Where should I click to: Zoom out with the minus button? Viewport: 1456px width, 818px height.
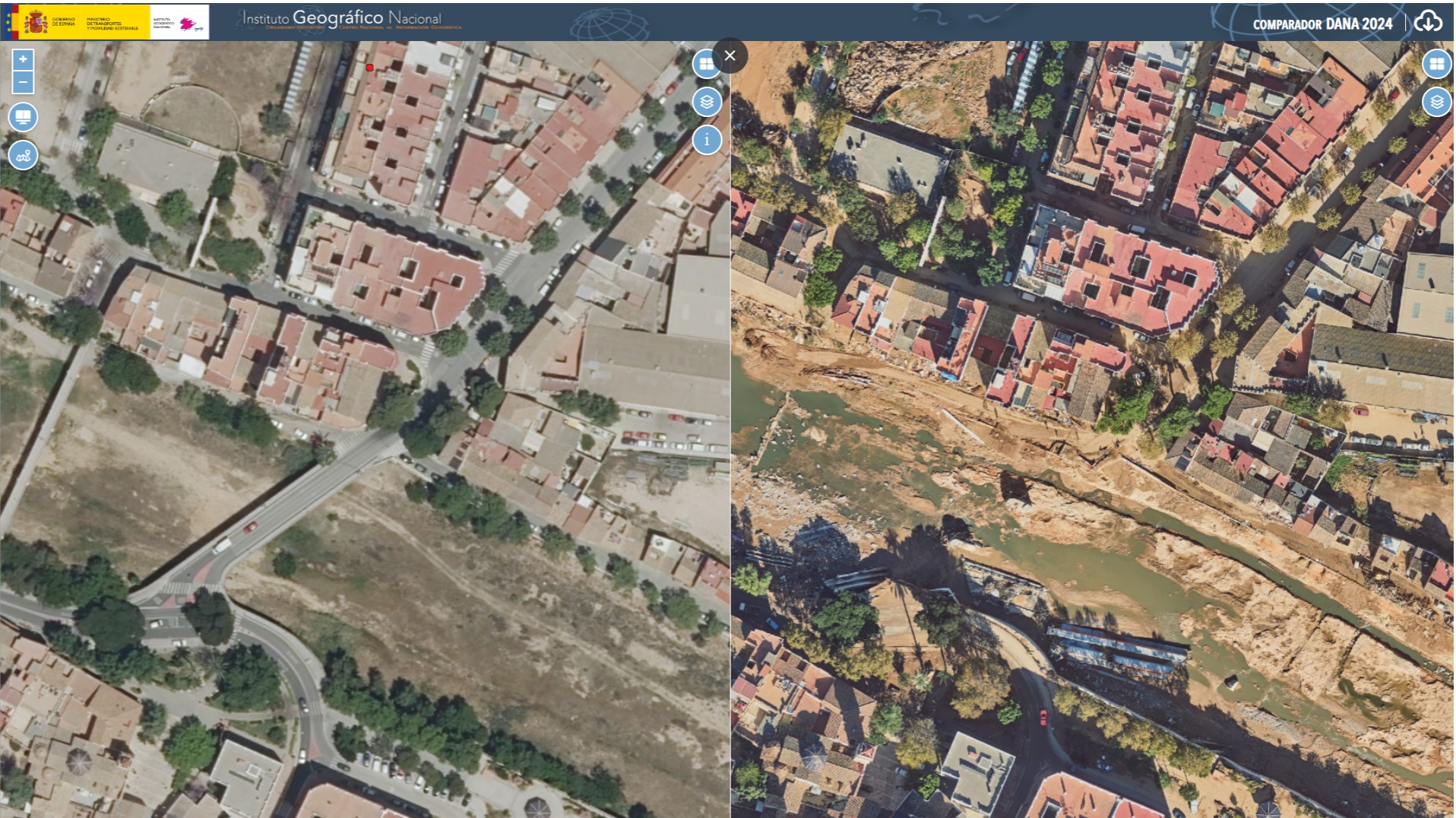[23, 82]
